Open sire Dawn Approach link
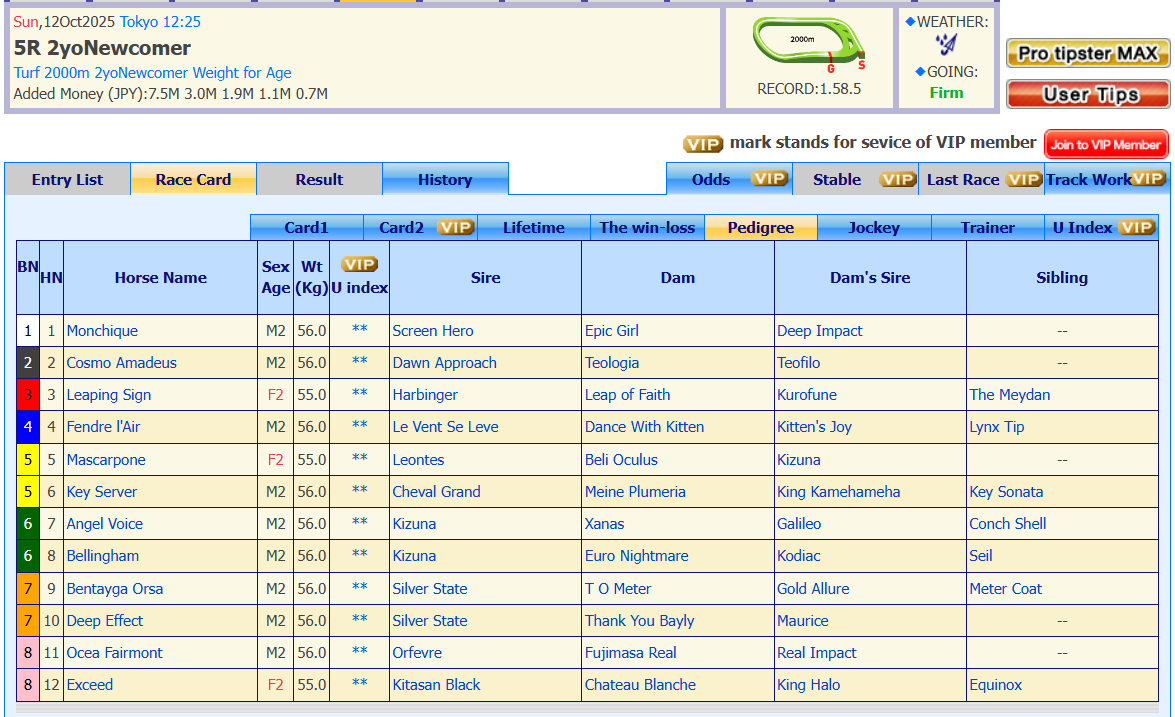 [x=444, y=363]
